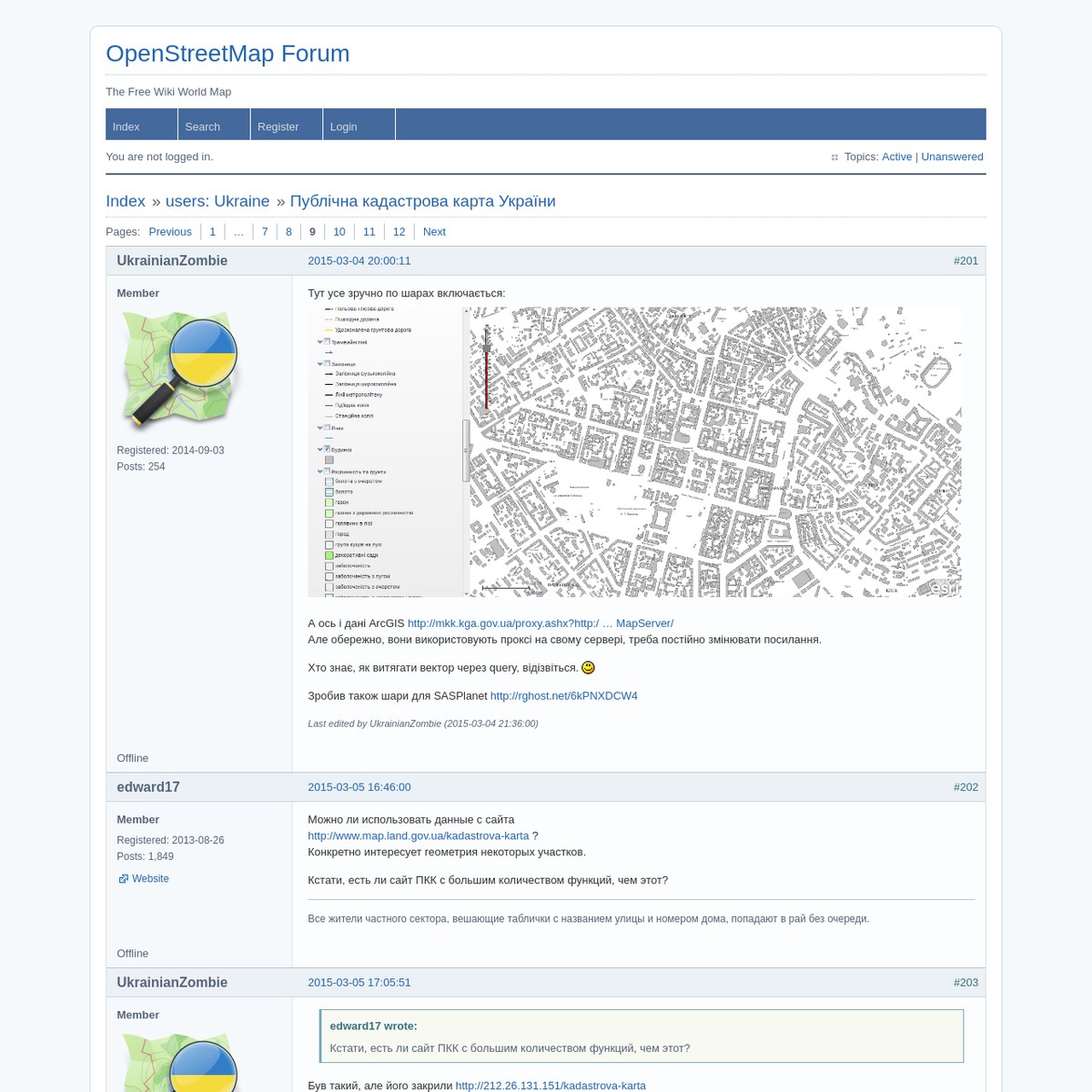The image size is (1092, 1092).
Task: Jump to page 8
Action: (x=288, y=232)
